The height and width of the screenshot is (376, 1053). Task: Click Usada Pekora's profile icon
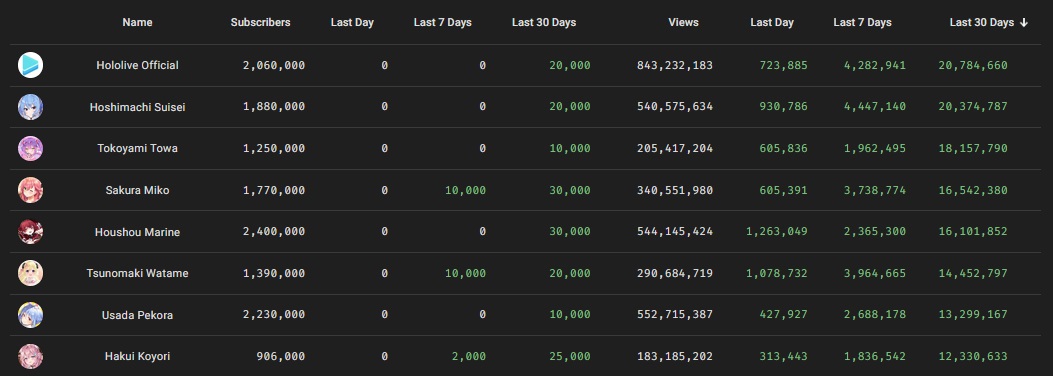[30, 315]
